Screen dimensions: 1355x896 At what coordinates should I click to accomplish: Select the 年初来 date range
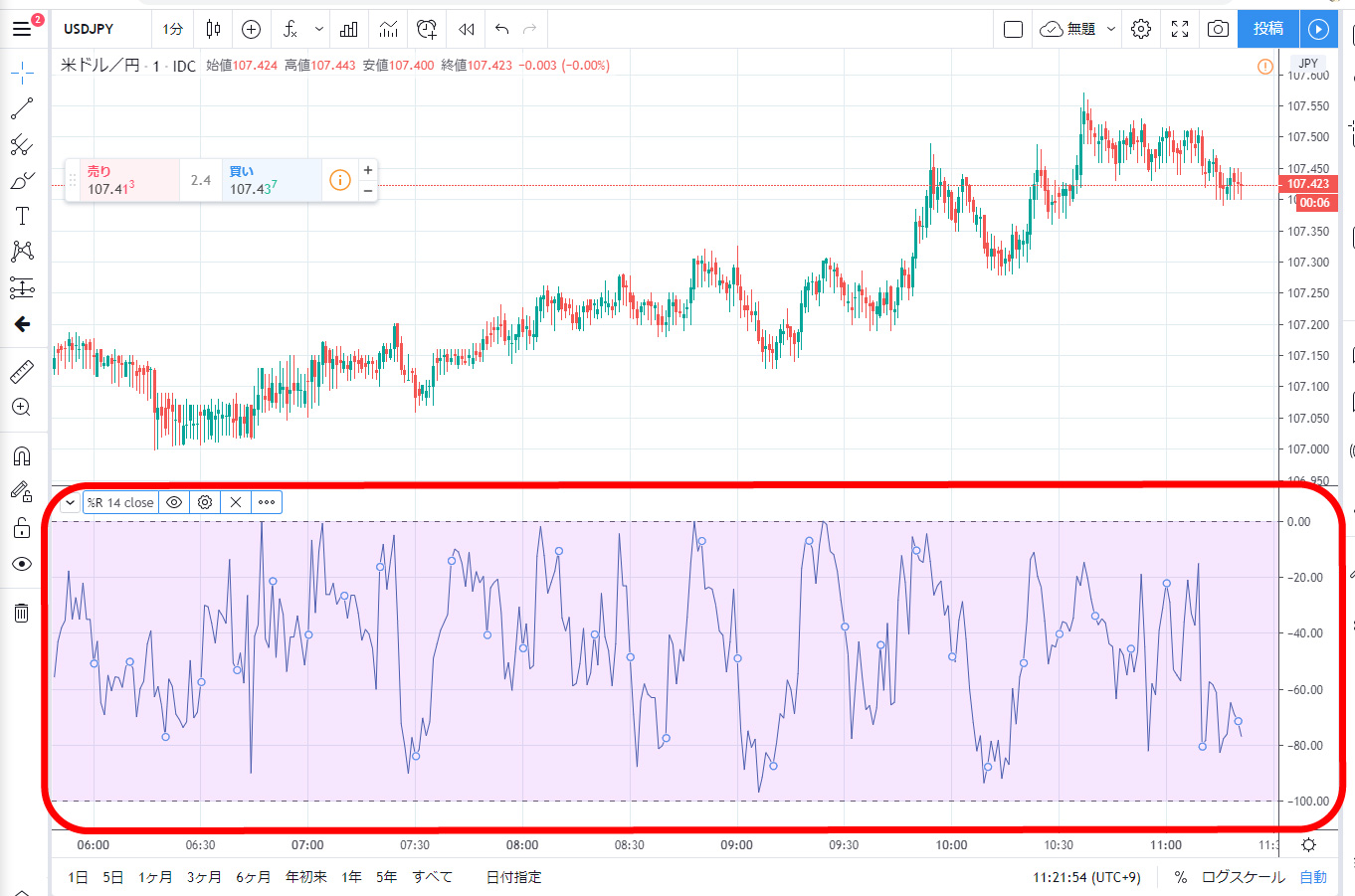coord(306,877)
